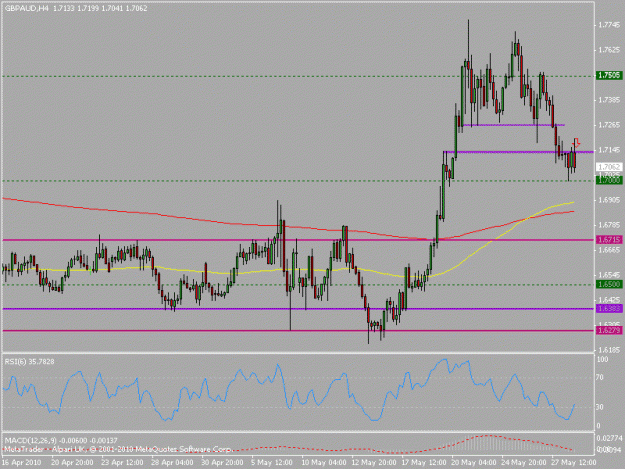625x469 pixels.
Task: Click the 1.7625 price axis value
Action: click(609, 50)
